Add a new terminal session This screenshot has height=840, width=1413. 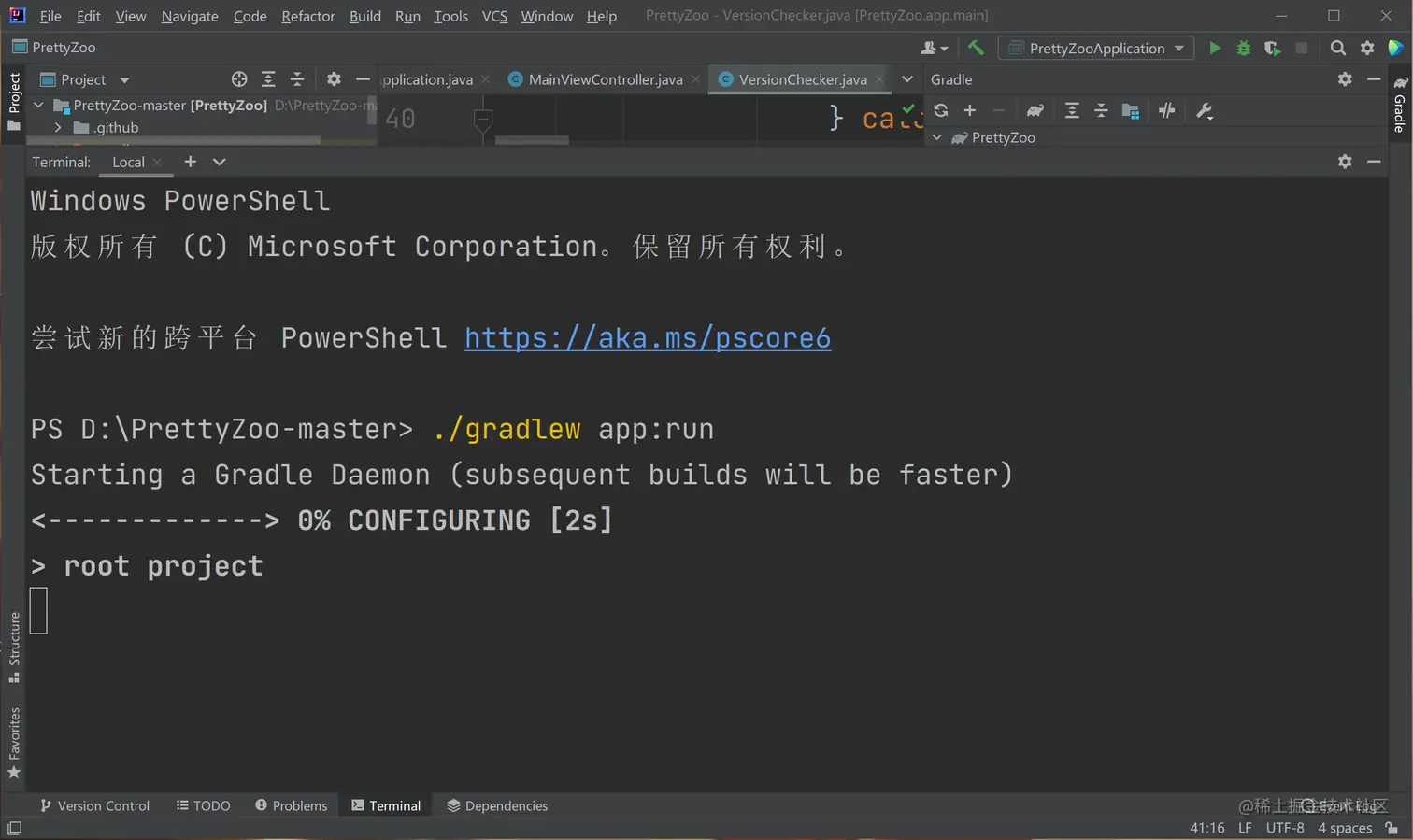[190, 162]
